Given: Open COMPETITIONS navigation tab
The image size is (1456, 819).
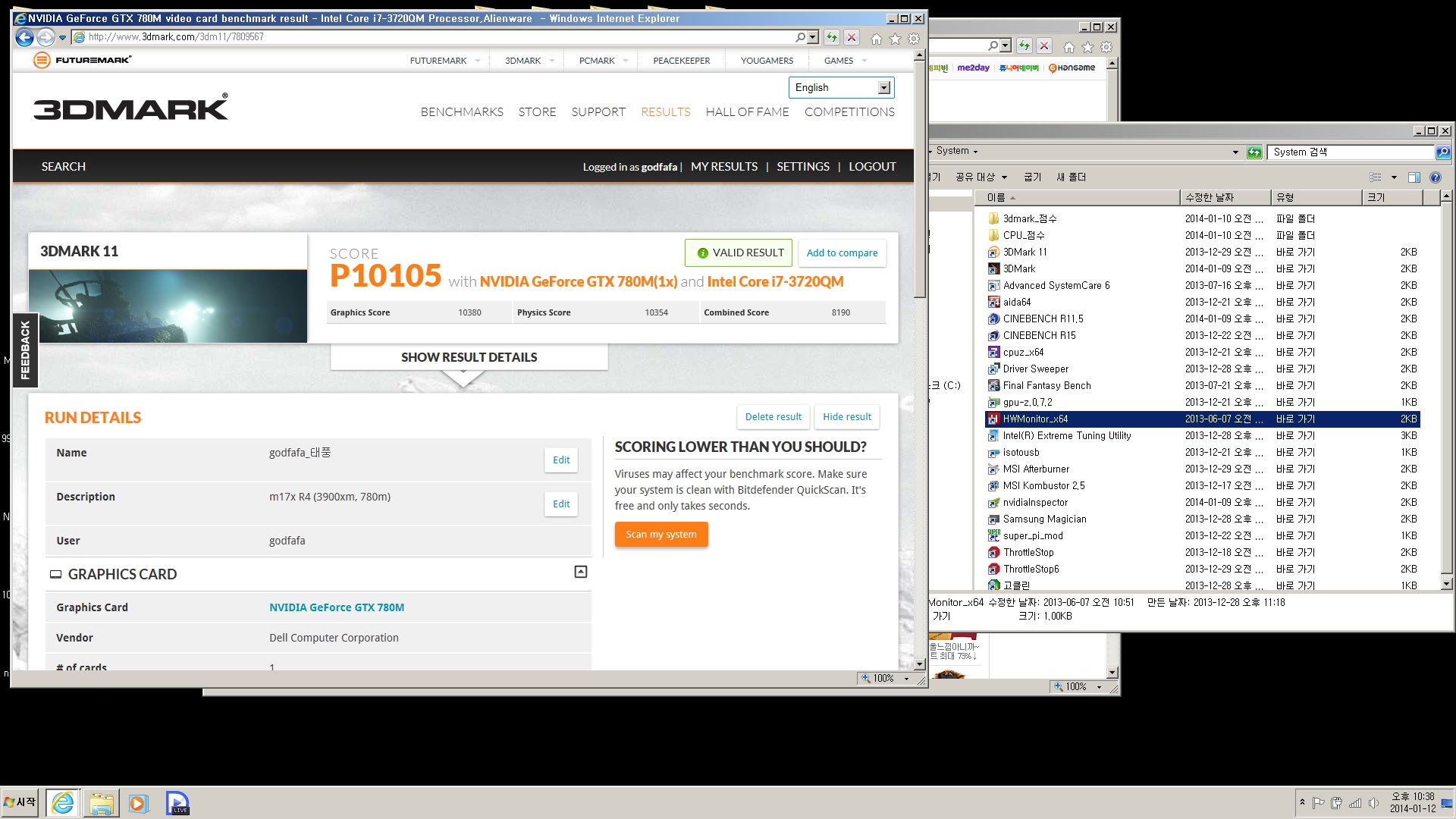Looking at the screenshot, I should point(849,112).
